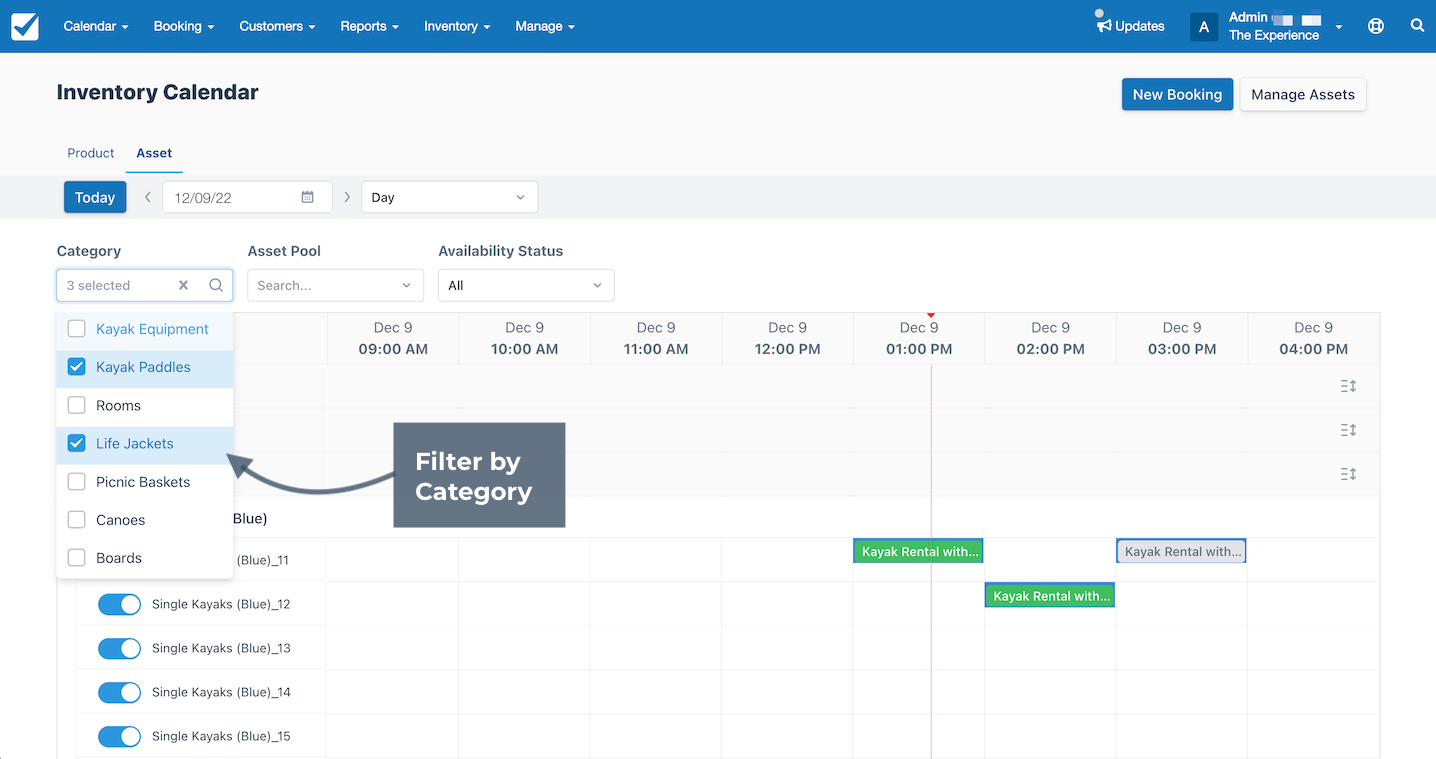Open the Asset Pool search dropdown
The height and width of the screenshot is (759, 1436).
point(335,285)
